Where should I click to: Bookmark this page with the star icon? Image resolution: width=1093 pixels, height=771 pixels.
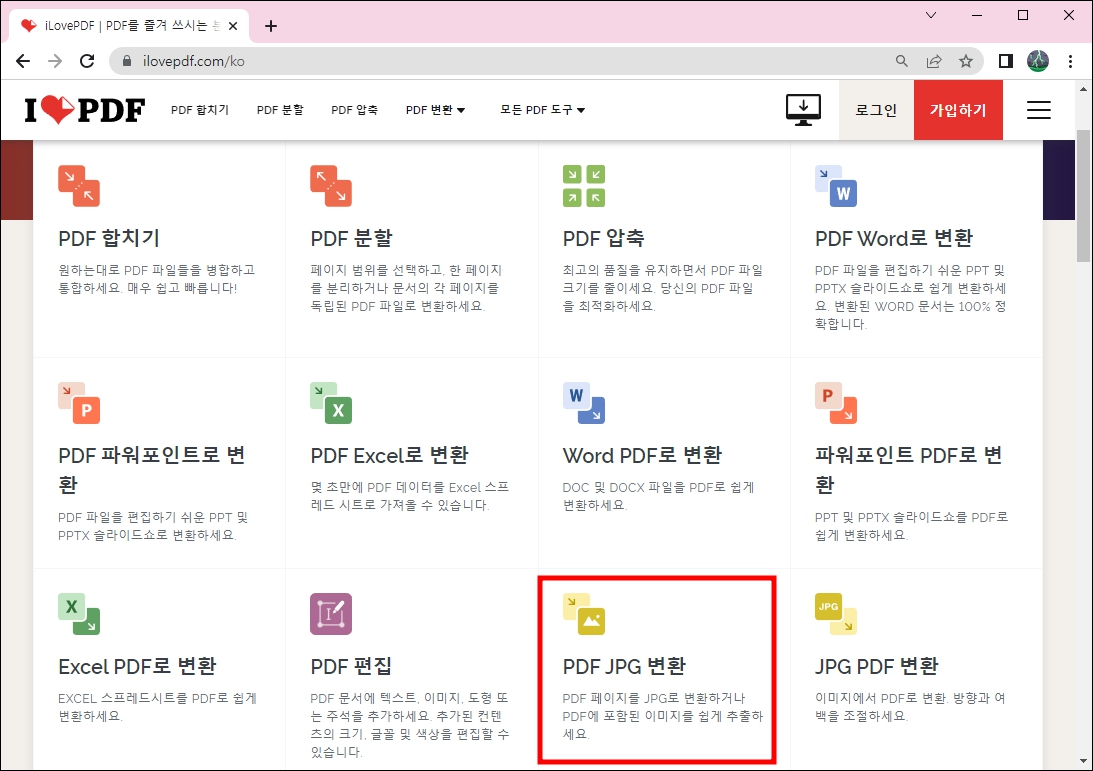click(965, 61)
